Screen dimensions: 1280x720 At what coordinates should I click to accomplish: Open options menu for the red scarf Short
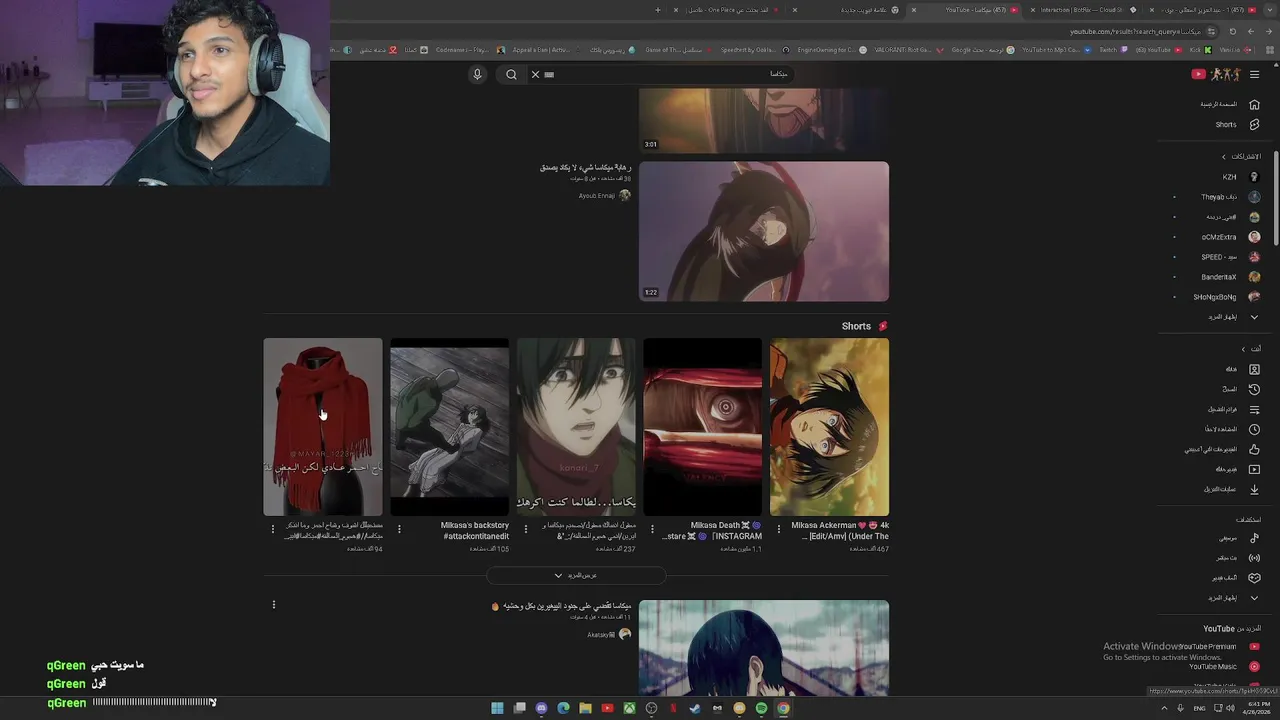click(273, 529)
